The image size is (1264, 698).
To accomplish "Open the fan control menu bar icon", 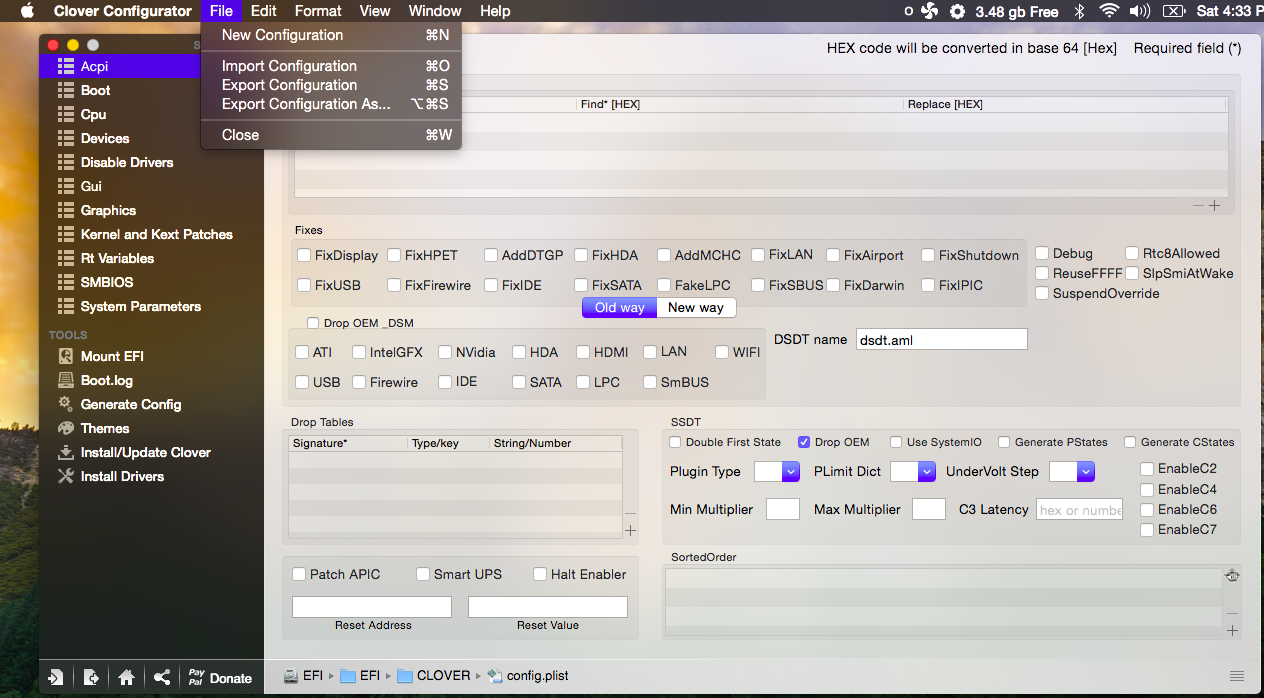I will 929,11.
